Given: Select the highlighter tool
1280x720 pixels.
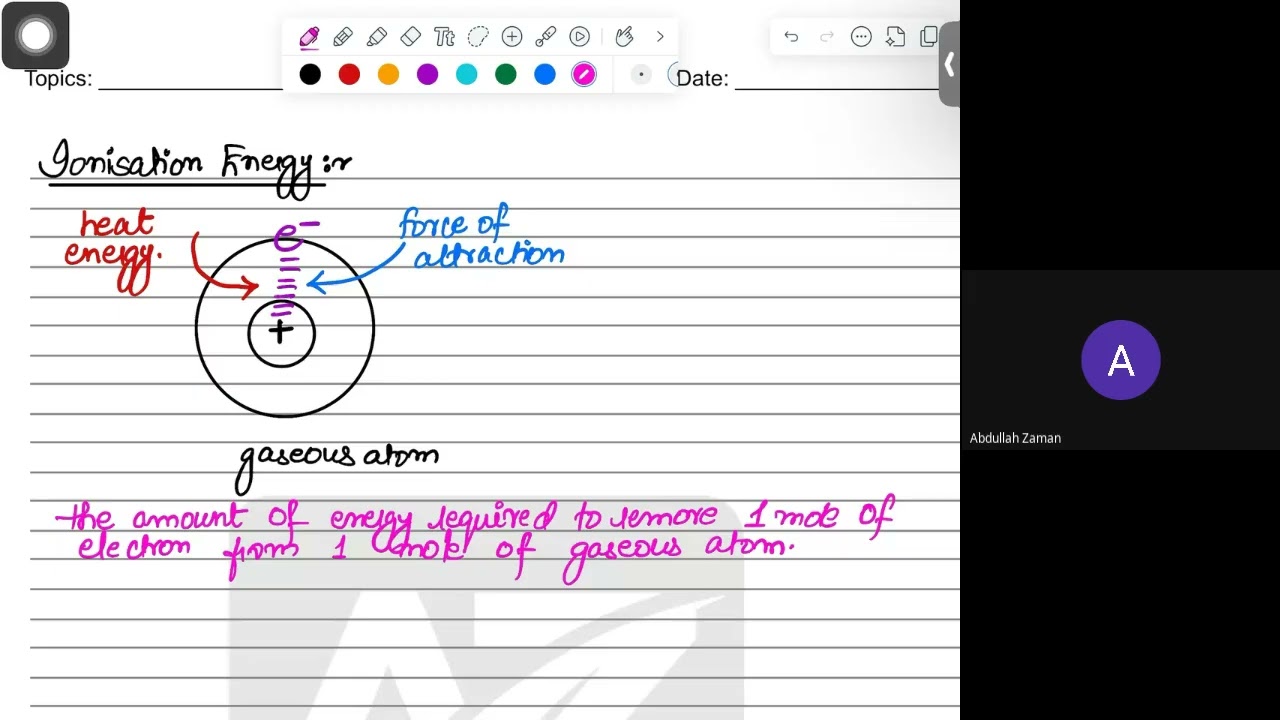Looking at the screenshot, I should (x=377, y=37).
